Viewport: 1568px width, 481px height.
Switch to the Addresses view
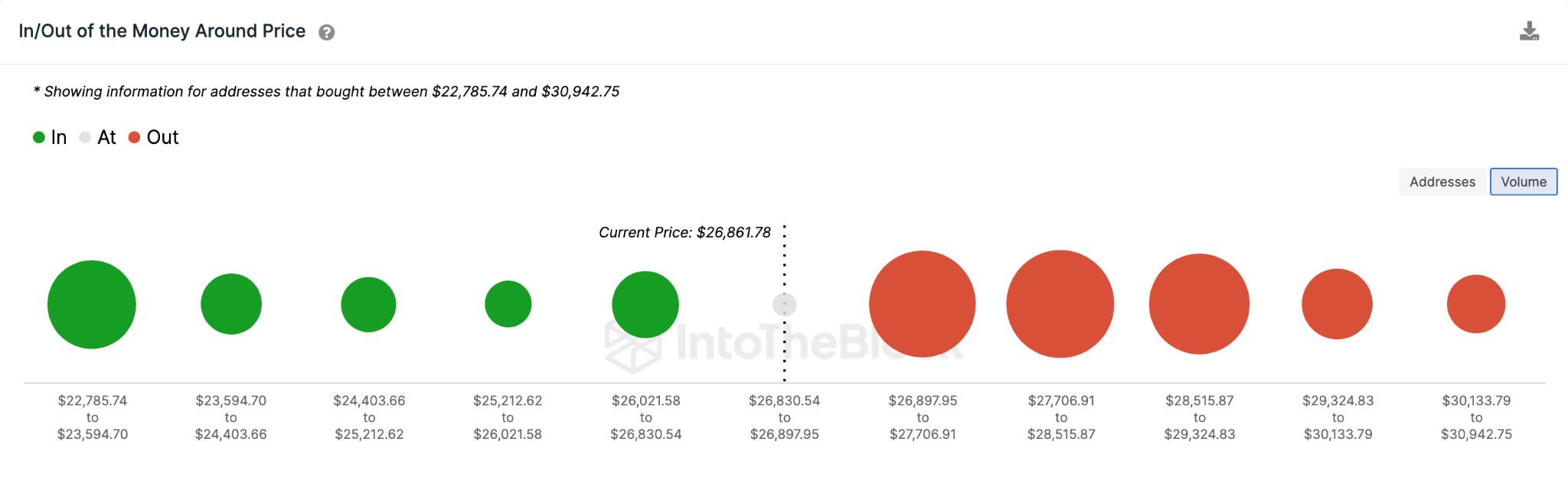tap(1442, 182)
